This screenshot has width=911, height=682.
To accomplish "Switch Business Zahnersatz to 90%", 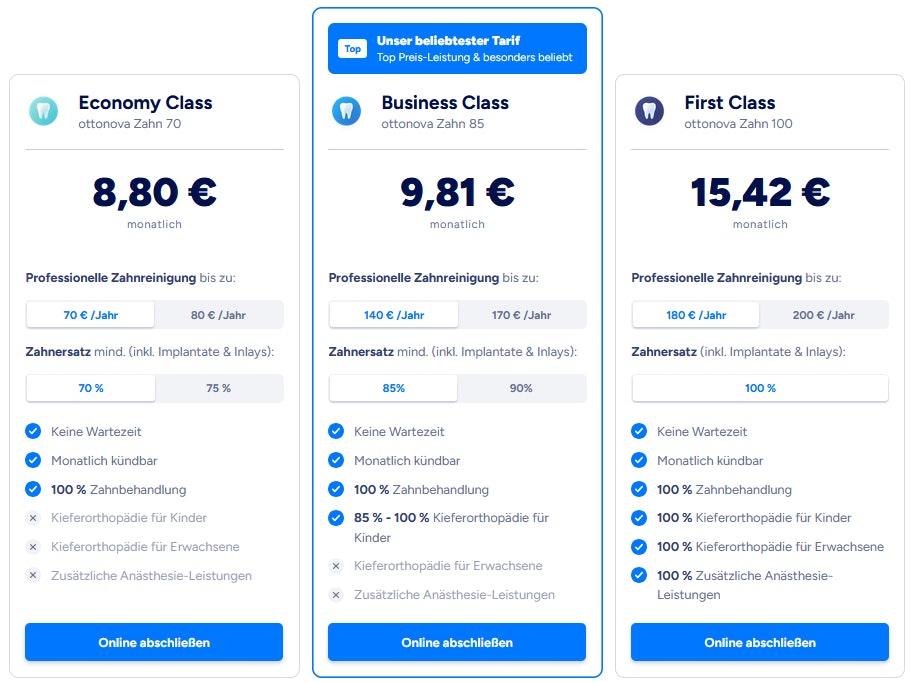I will (x=521, y=388).
